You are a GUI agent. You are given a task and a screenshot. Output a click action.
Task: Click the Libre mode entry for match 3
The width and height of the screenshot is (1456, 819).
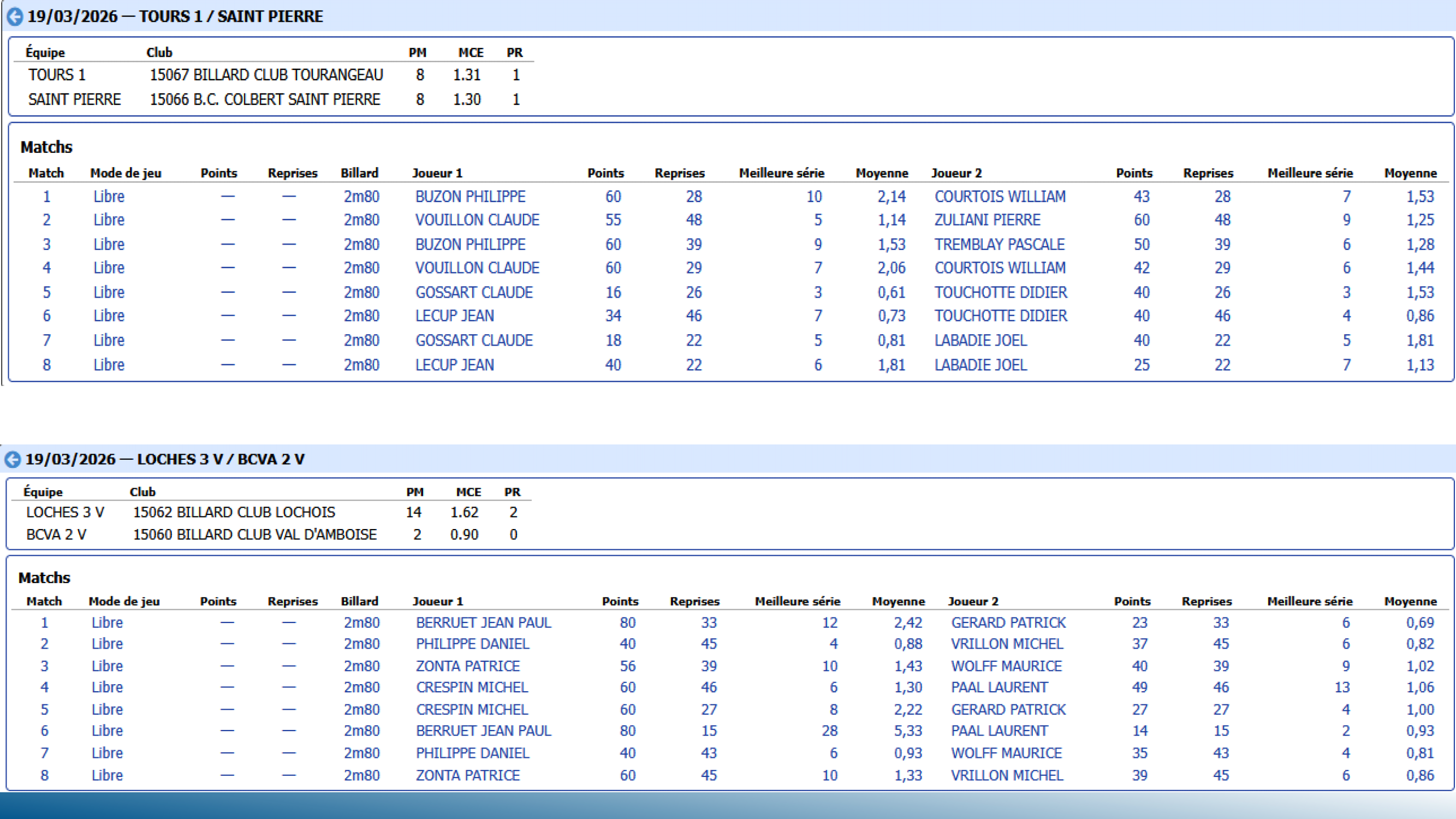pos(109,244)
